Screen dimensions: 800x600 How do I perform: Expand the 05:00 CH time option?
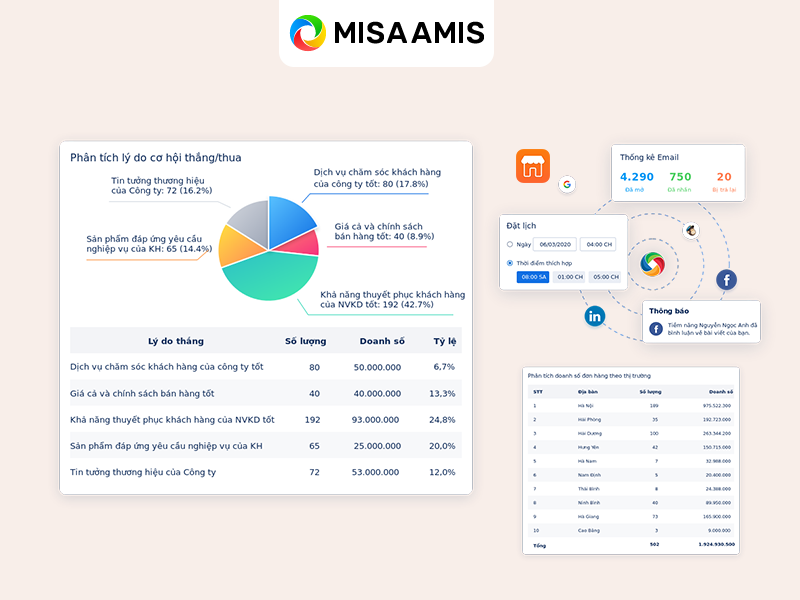click(x=605, y=277)
